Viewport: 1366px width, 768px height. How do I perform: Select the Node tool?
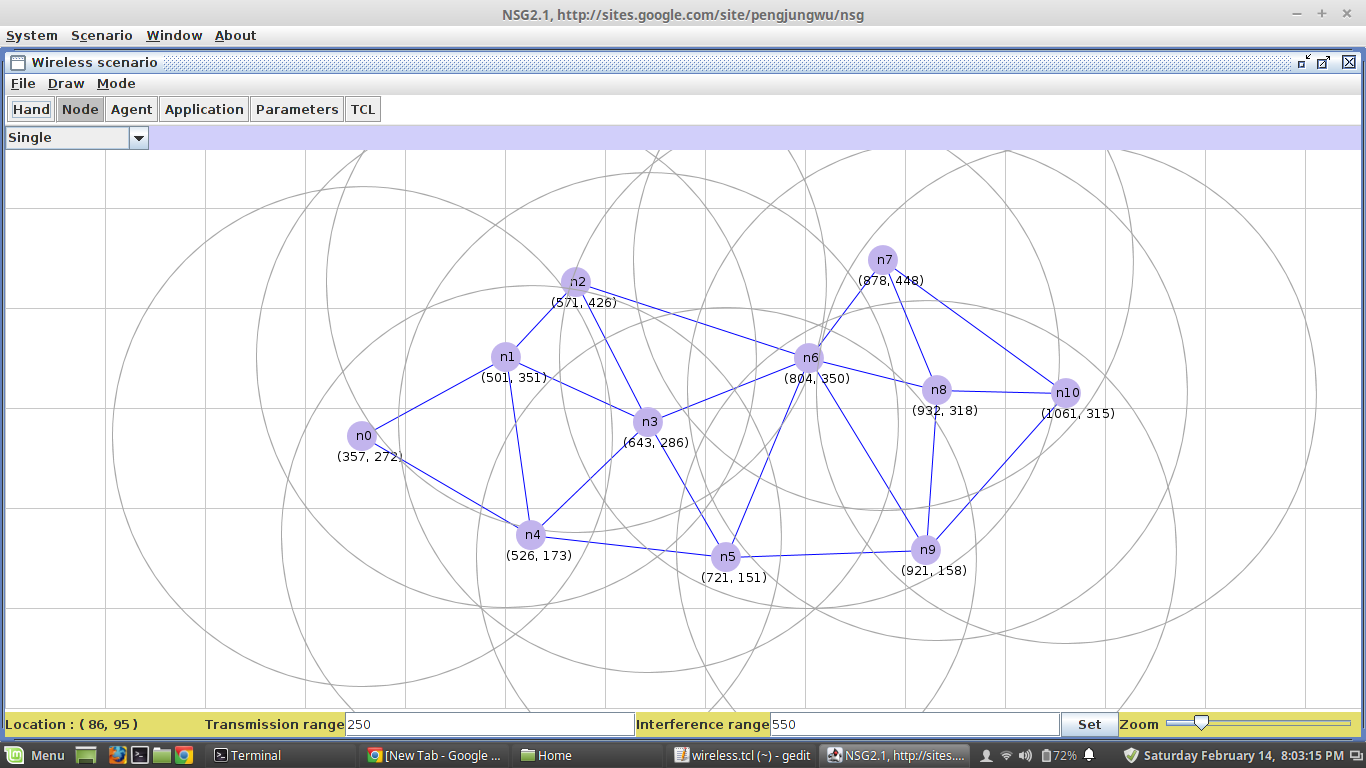(x=80, y=109)
